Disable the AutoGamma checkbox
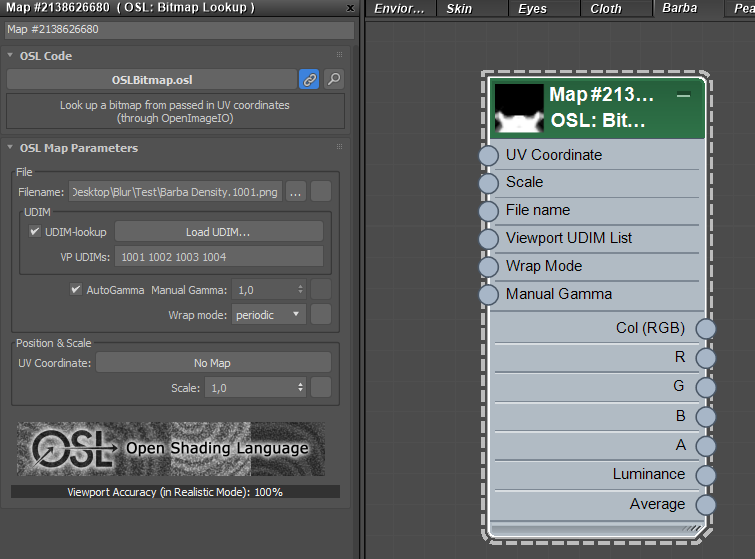This screenshot has width=755, height=559. pos(76,290)
